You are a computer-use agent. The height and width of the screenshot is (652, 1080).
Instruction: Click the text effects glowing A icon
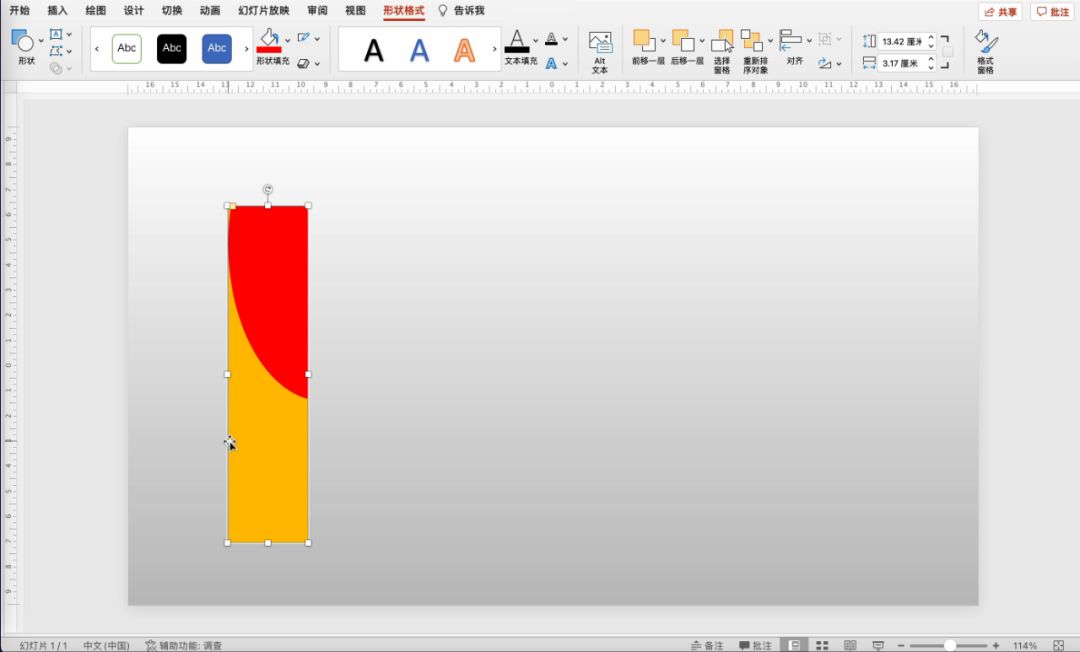tap(551, 63)
